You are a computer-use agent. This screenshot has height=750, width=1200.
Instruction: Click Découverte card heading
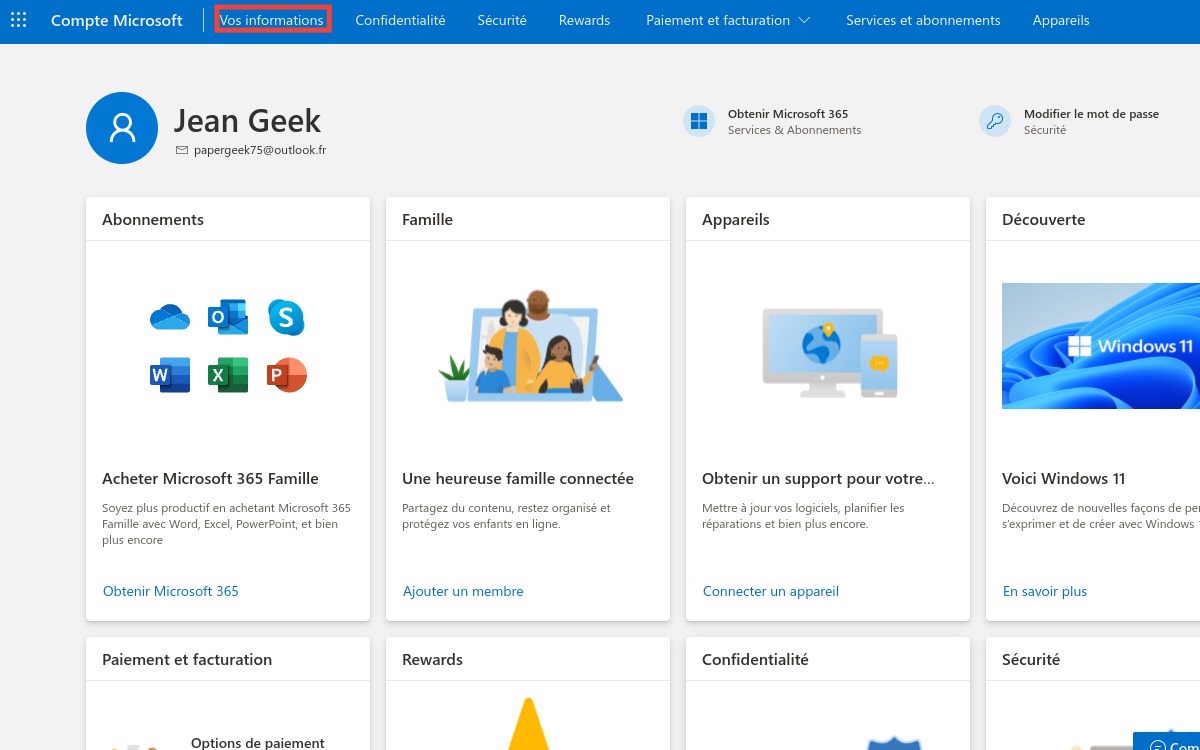click(x=1043, y=219)
